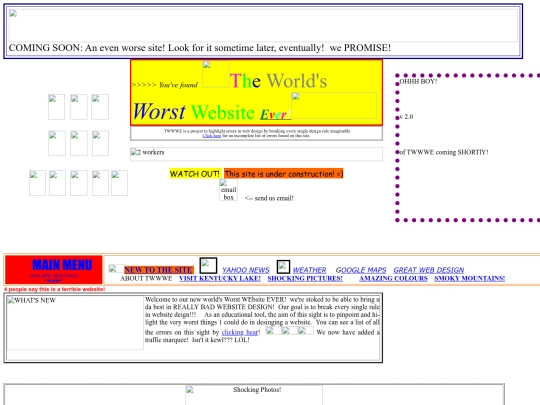Click 'This site is under construction! =)' text
The width and height of the screenshot is (540, 405).
(284, 174)
